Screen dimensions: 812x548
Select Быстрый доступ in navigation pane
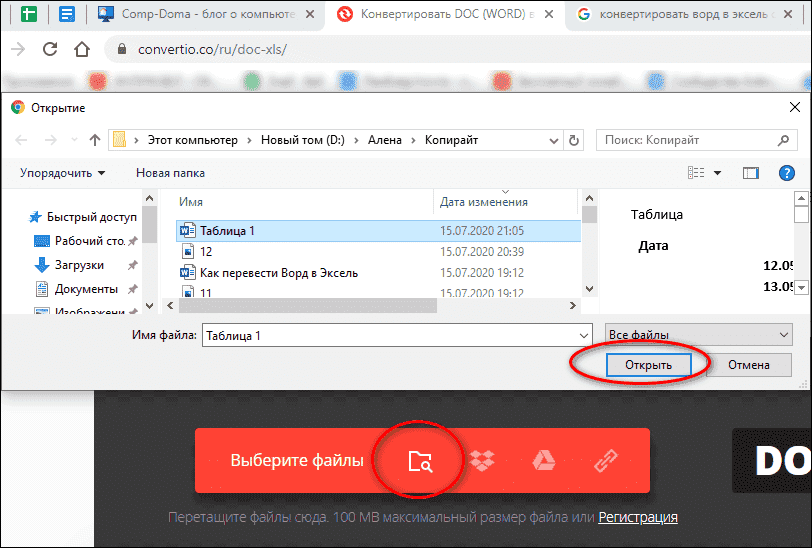point(83,217)
